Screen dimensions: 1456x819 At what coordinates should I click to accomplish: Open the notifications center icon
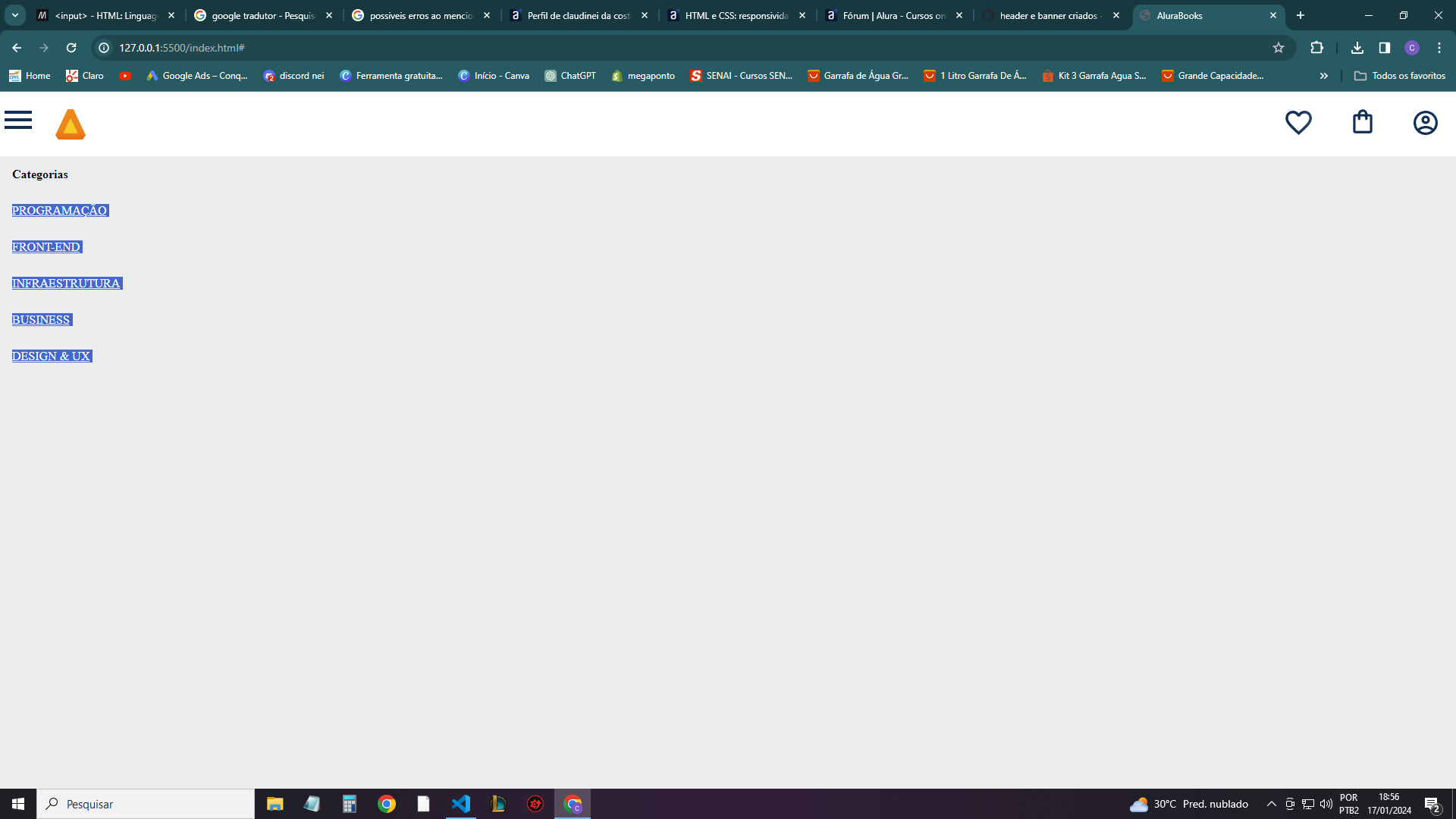point(1432,804)
